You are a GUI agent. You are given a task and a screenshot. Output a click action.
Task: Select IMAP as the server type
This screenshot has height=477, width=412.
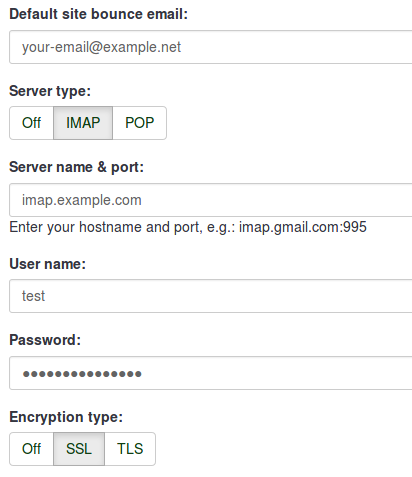pos(83,123)
